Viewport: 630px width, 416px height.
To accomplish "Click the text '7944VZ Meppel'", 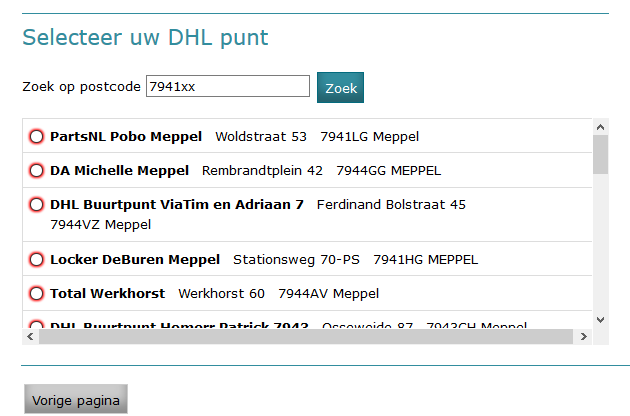I will coord(100,225).
